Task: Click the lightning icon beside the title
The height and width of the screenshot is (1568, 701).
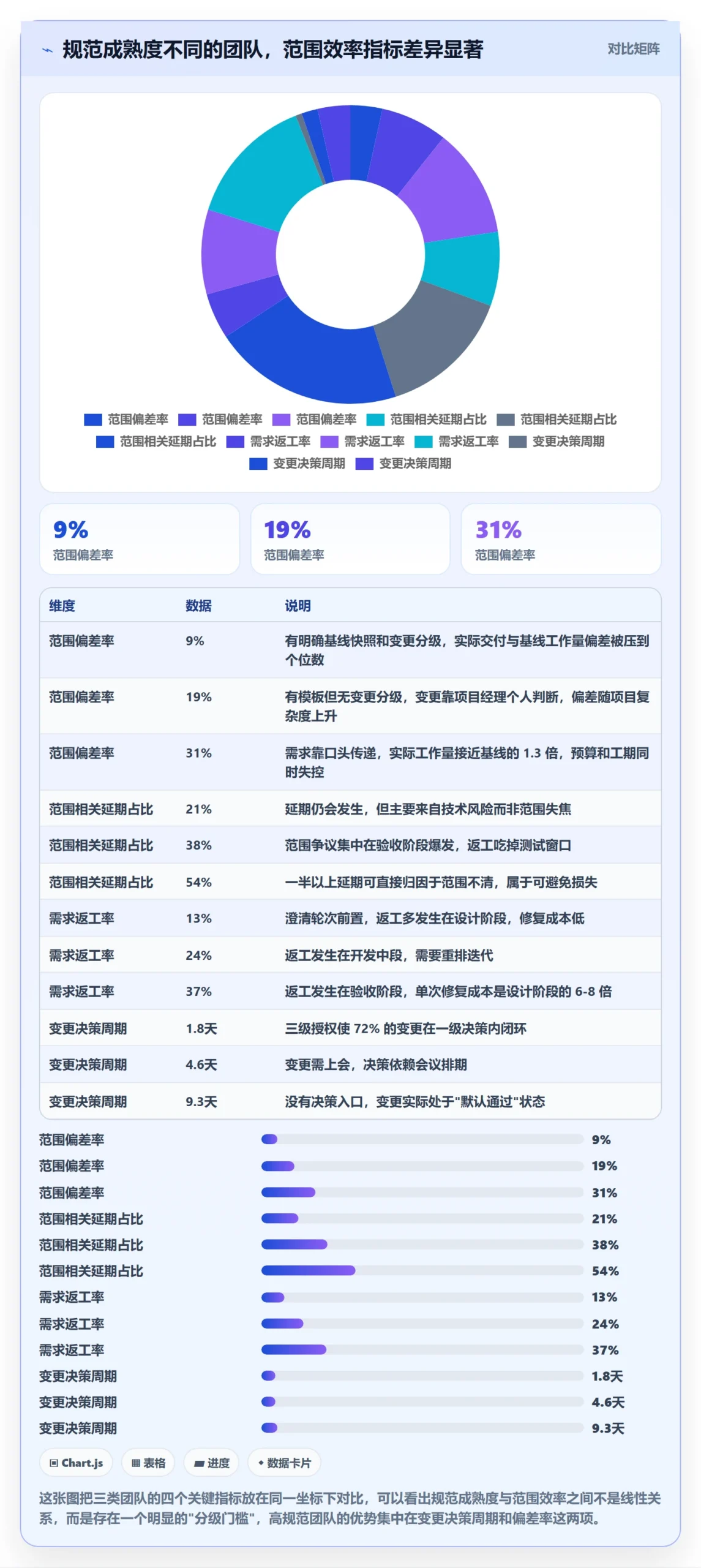Action: [47, 50]
